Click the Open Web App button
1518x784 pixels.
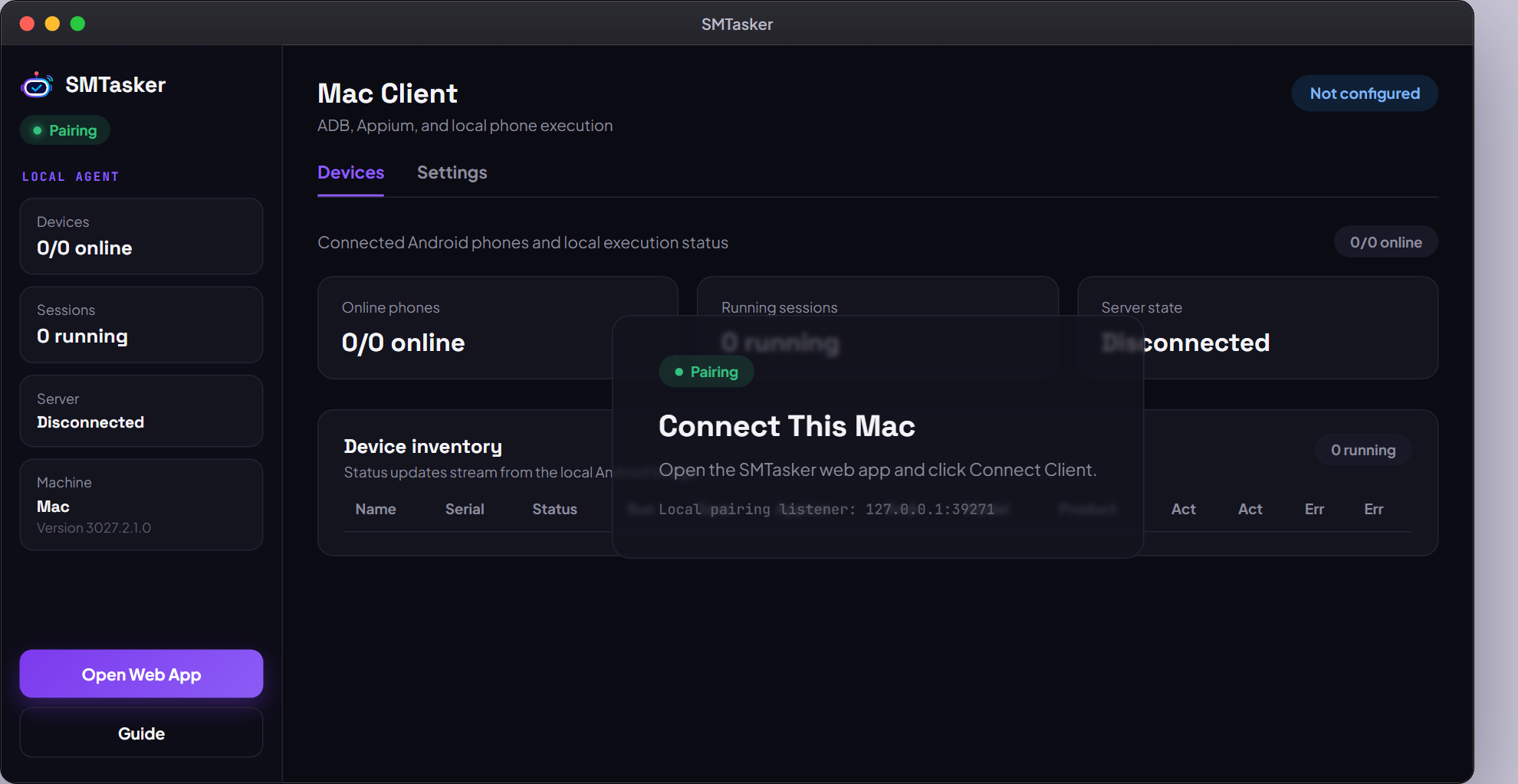[141, 674]
